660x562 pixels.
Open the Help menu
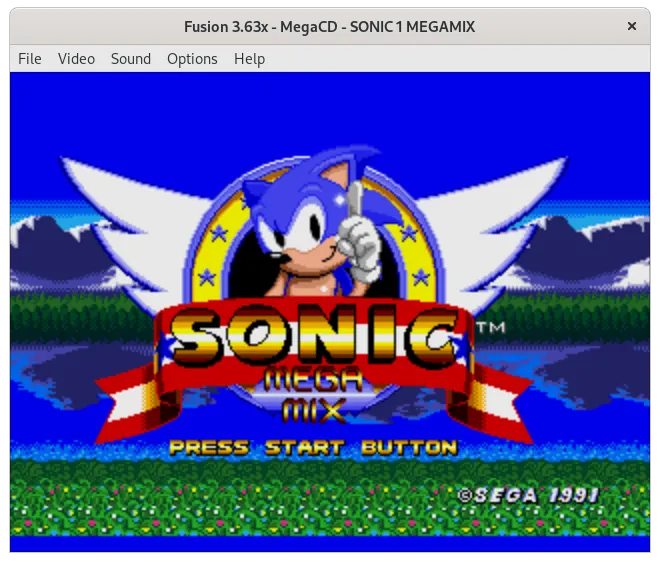tap(250, 59)
